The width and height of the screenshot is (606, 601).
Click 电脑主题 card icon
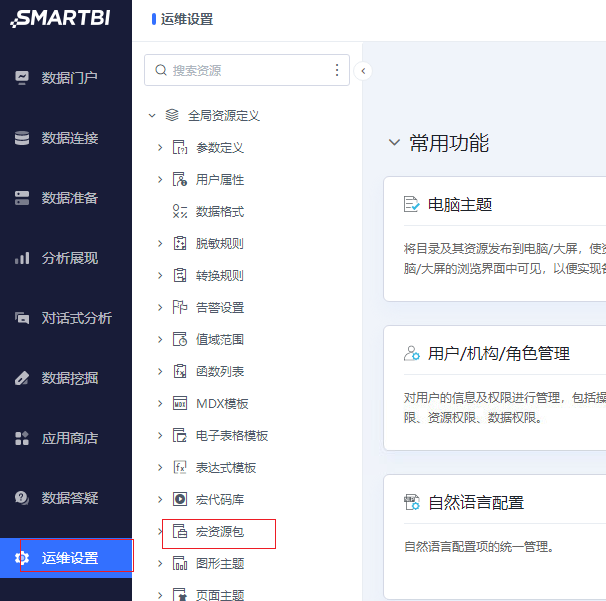pyautogui.click(x=411, y=204)
